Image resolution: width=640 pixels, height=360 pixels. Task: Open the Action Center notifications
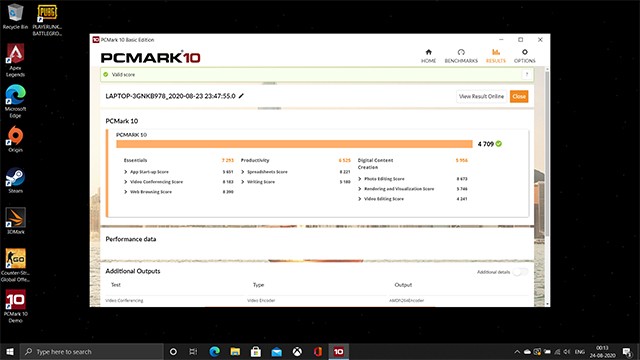click(x=627, y=351)
